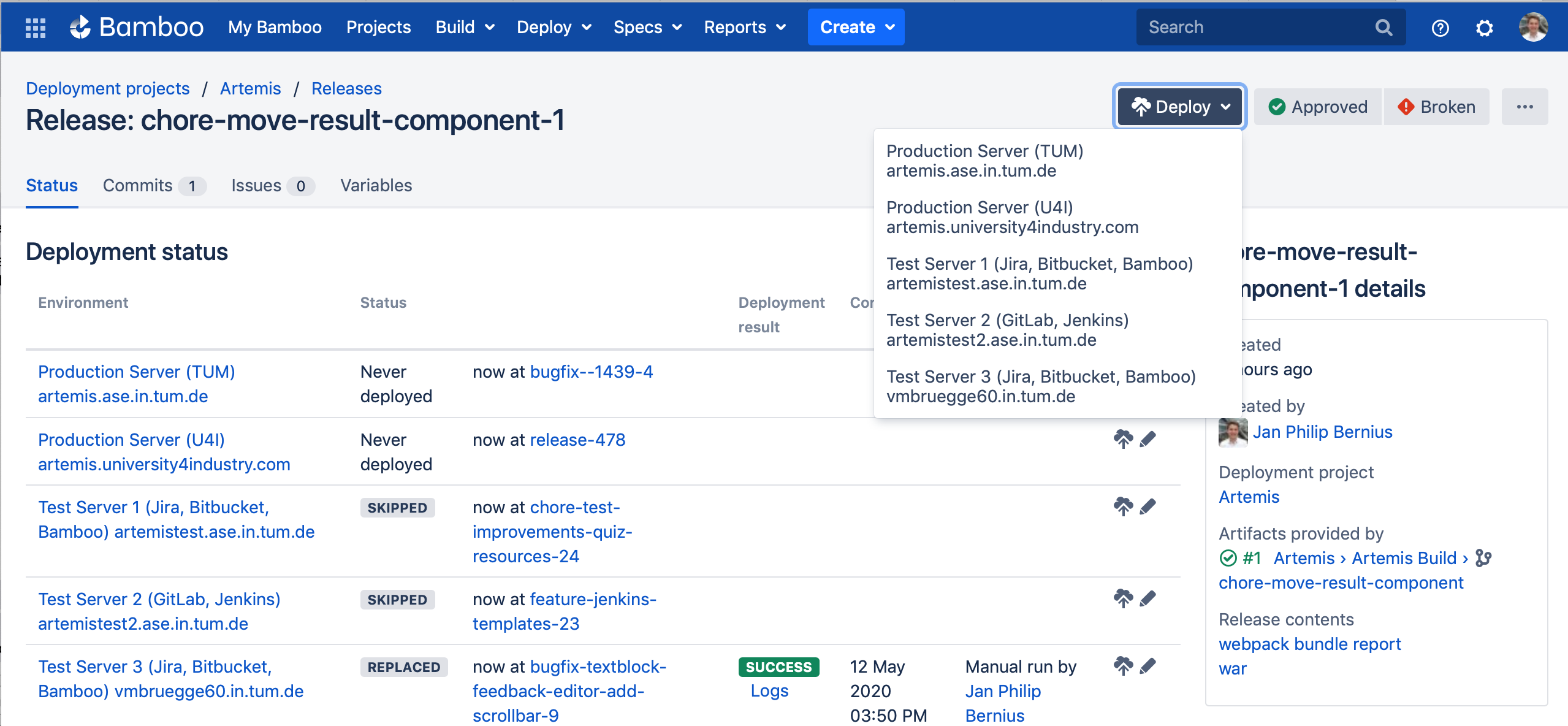
Task: Click edit pencil in Test Server 3 row
Action: (1147, 666)
